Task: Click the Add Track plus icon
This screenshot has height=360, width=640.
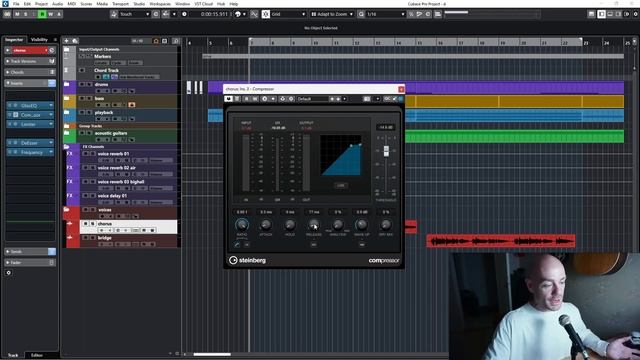Action: point(67,41)
